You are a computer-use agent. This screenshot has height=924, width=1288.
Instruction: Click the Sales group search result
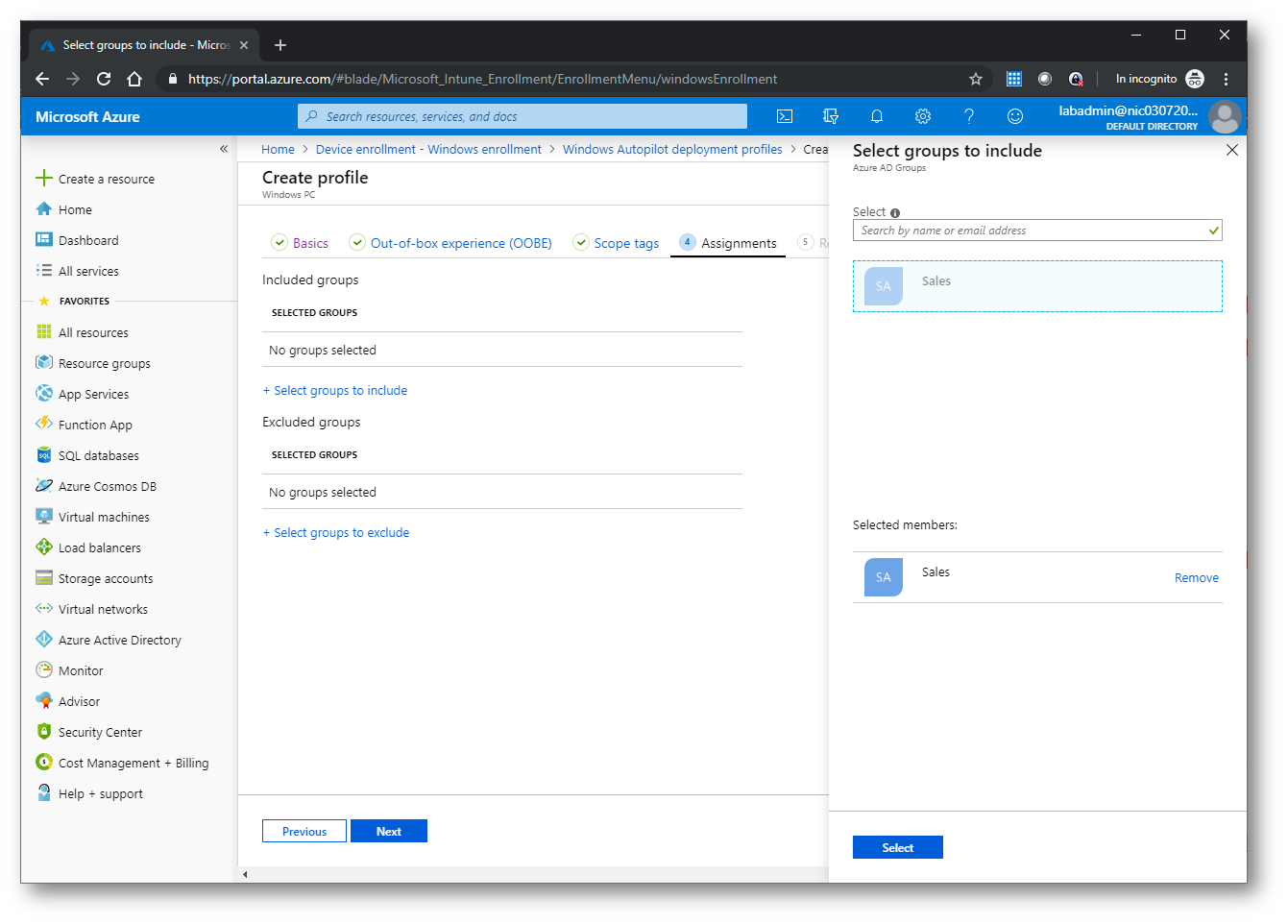pyautogui.click(x=1037, y=286)
